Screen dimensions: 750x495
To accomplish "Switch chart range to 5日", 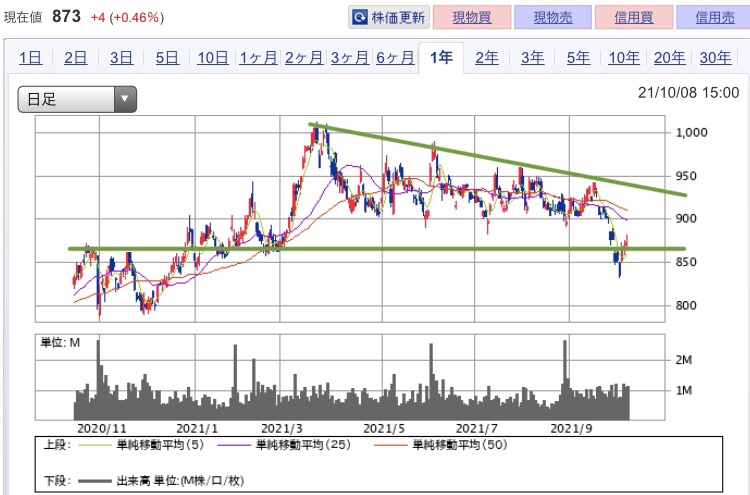I will click(x=167, y=58).
